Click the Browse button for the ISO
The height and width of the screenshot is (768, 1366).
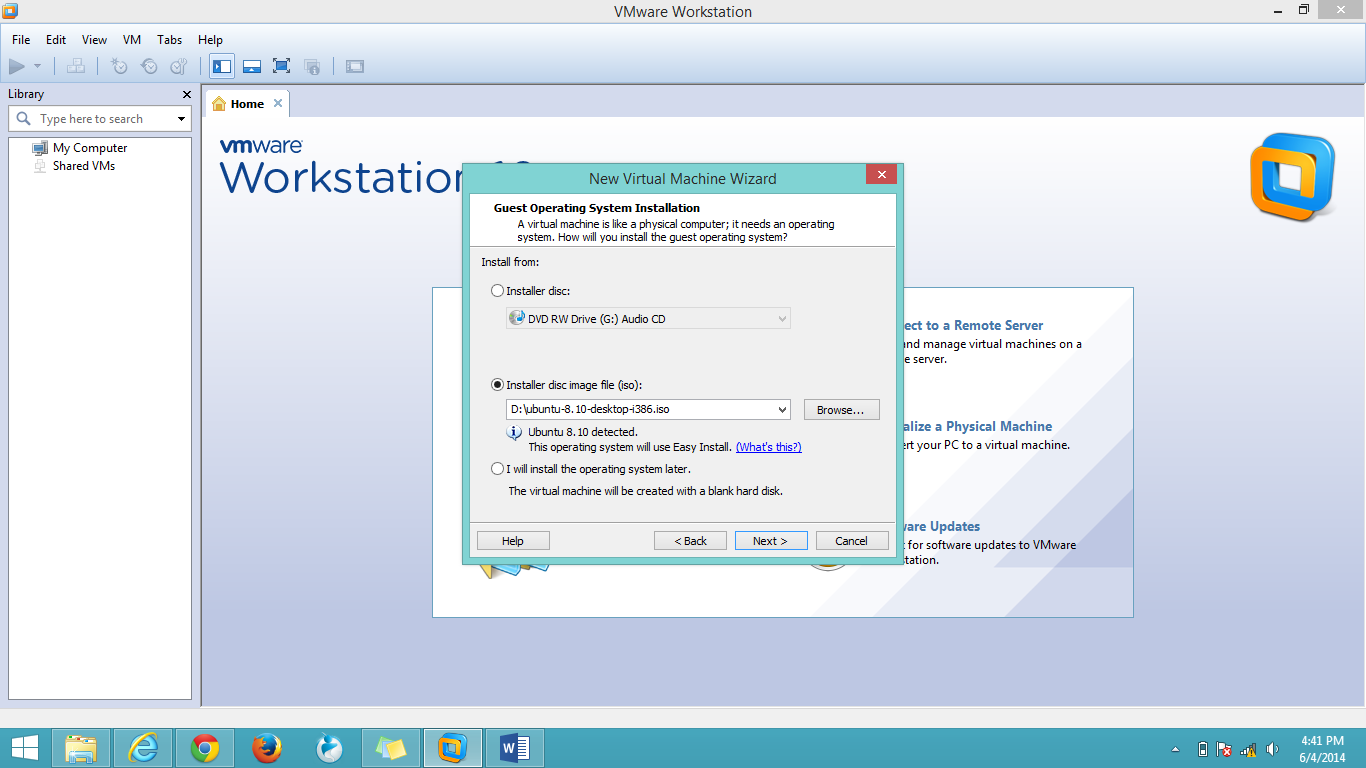coord(841,409)
